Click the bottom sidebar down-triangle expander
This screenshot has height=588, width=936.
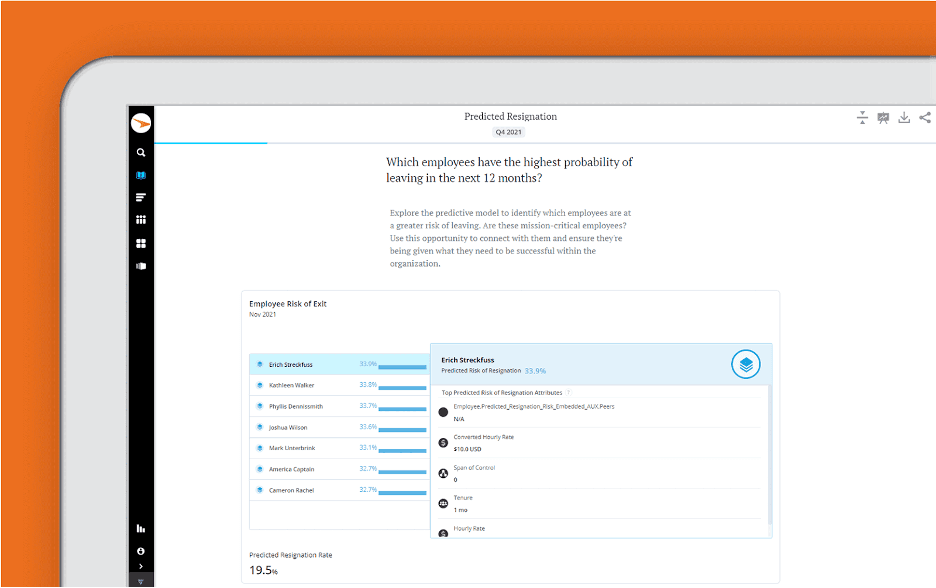[x=141, y=581]
